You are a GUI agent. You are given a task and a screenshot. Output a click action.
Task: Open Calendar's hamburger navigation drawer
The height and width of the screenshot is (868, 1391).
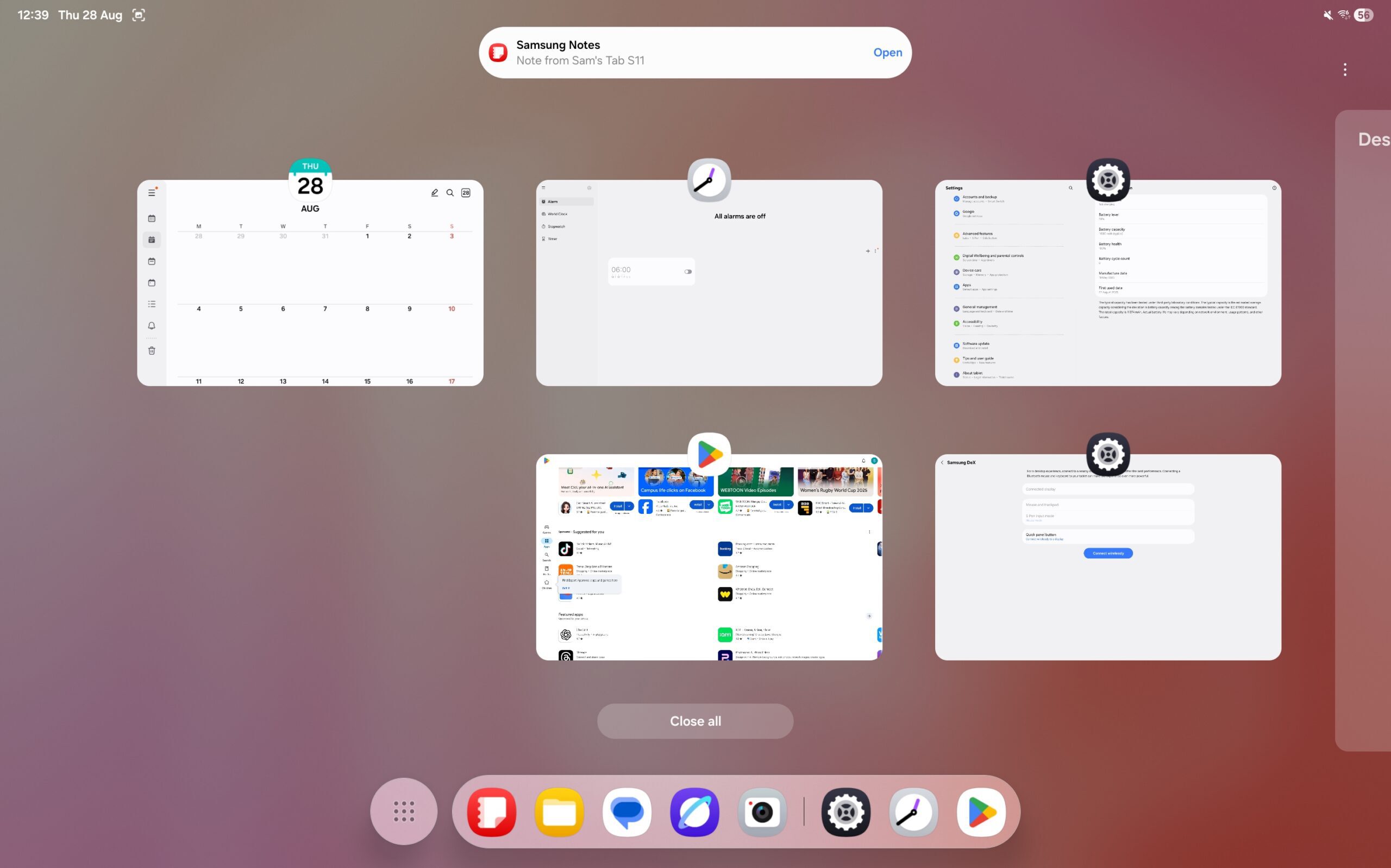point(152,192)
